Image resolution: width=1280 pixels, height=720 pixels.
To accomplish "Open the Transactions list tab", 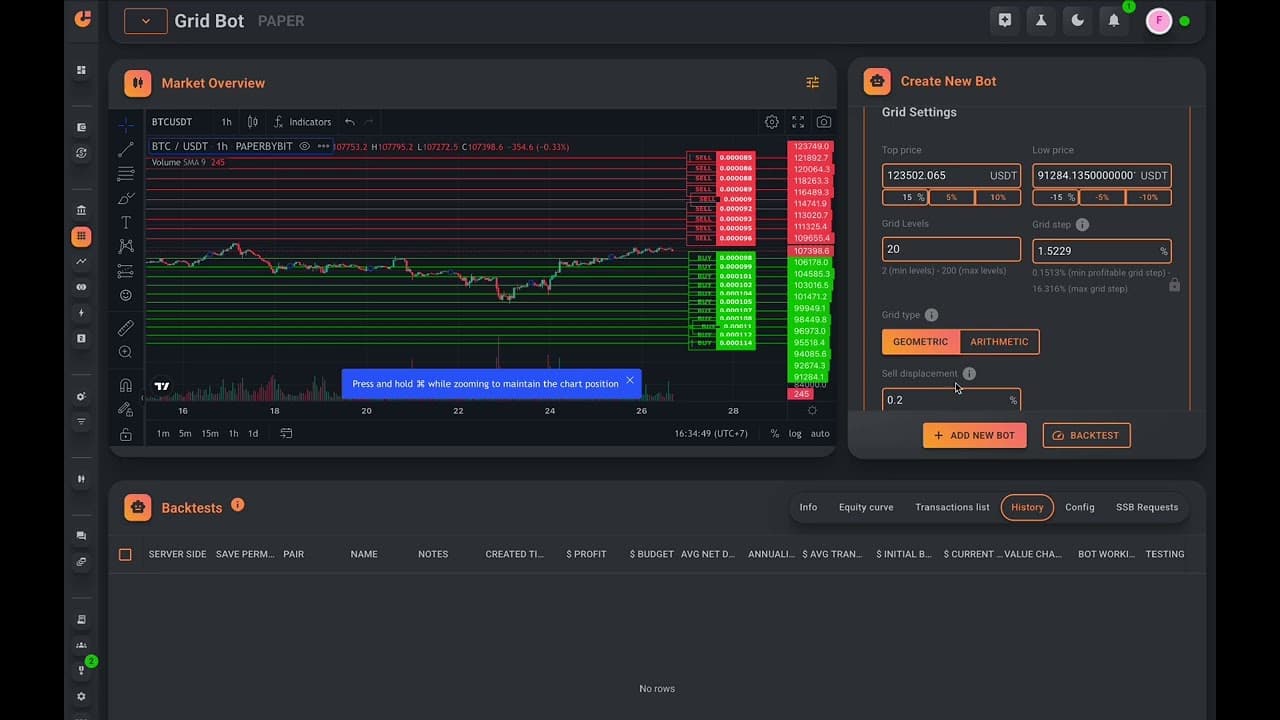I will point(951,507).
